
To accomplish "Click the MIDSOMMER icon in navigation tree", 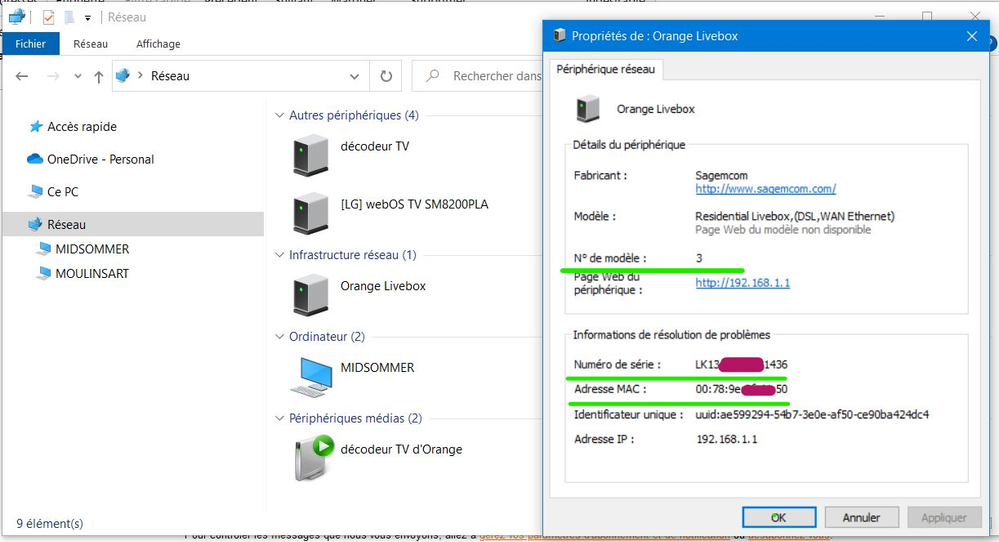I will point(44,249).
